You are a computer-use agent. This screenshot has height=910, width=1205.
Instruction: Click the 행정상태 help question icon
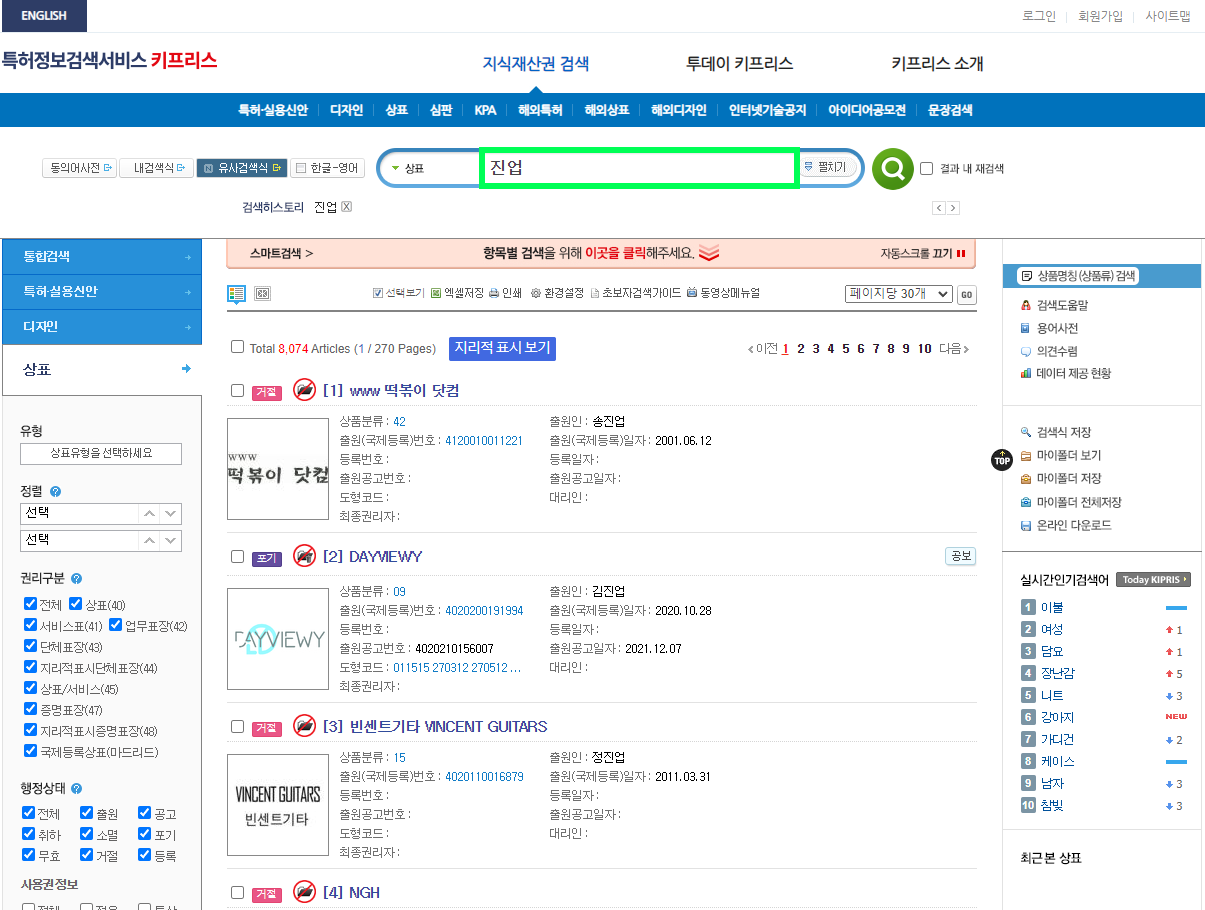pyautogui.click(x=76, y=788)
